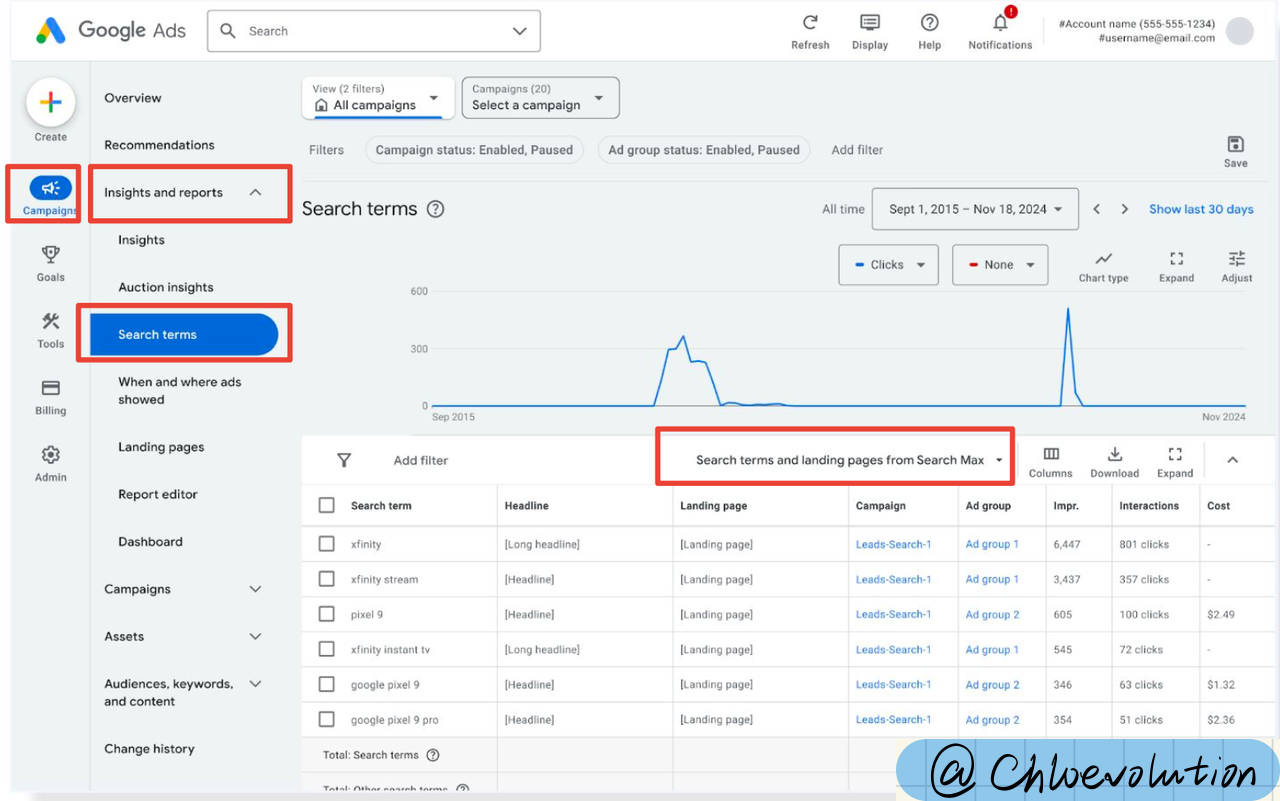The width and height of the screenshot is (1280, 801).
Task: Open Search terms and landing pages dropdown
Action: click(x=849, y=460)
